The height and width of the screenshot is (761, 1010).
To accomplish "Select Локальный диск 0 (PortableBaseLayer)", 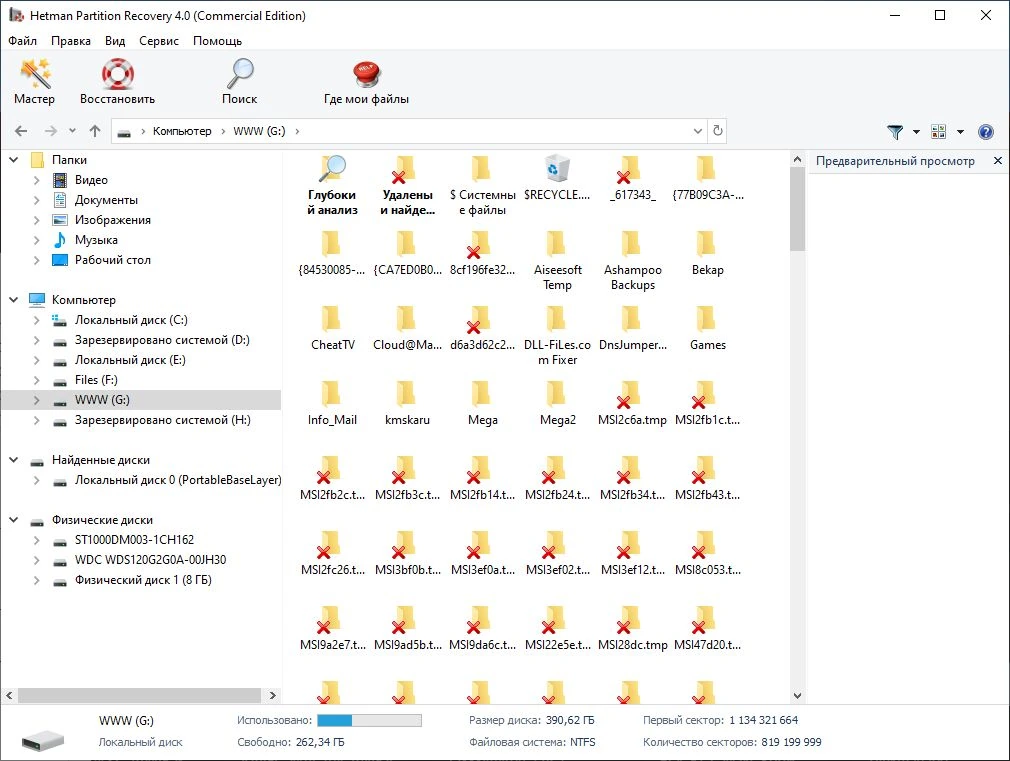I will 178,480.
